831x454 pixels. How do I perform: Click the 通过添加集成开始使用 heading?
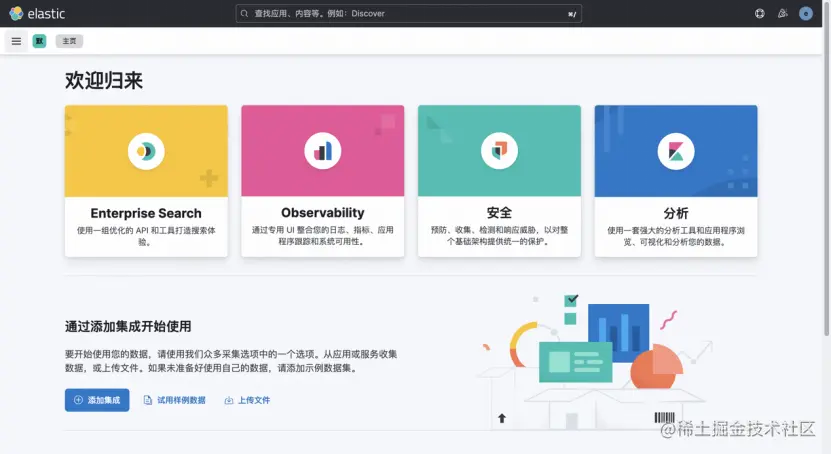[128, 326]
